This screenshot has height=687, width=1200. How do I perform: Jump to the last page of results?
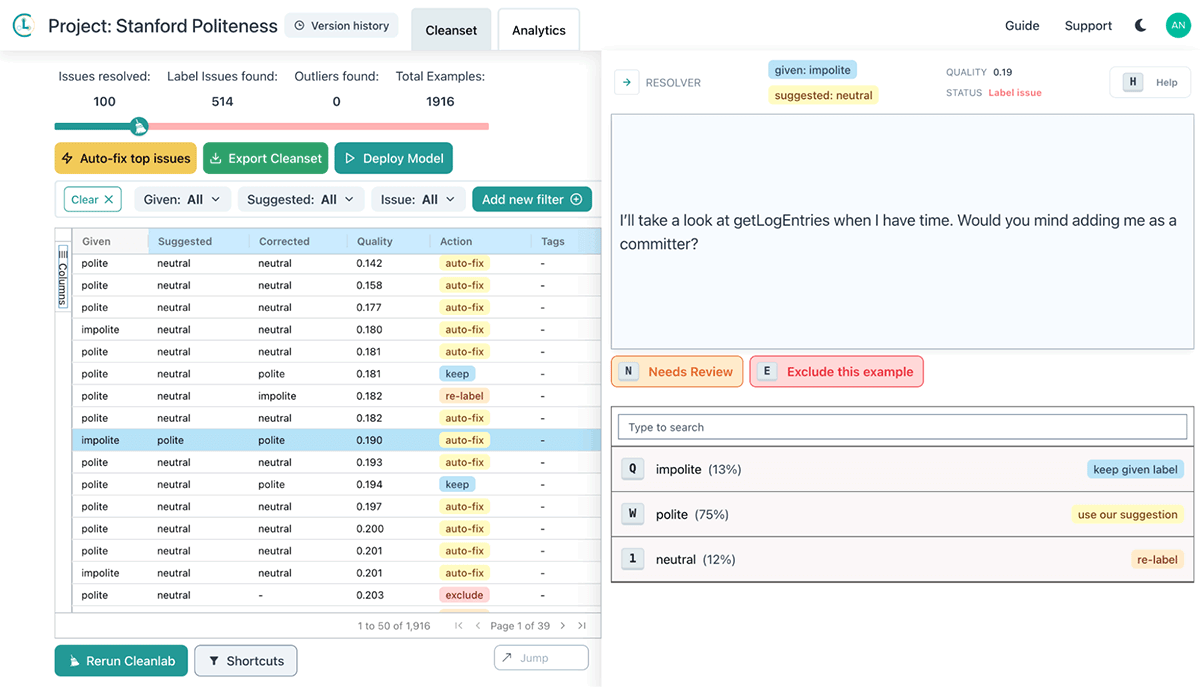[582, 626]
